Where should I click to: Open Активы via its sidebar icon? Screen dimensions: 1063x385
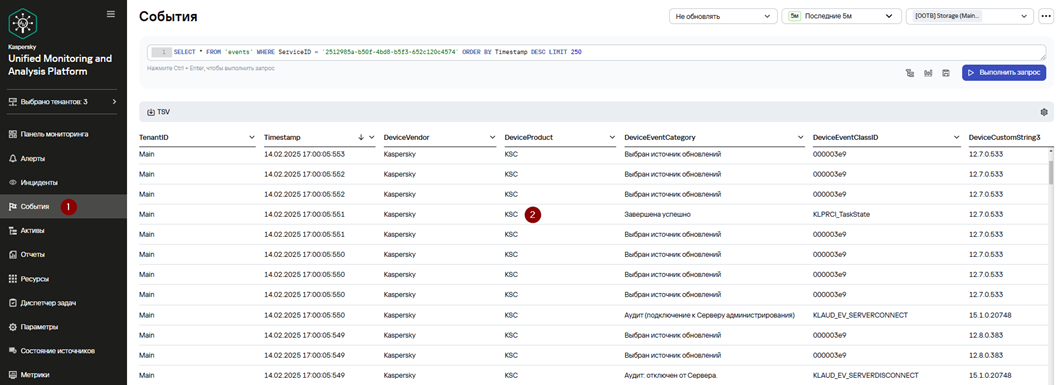12,231
